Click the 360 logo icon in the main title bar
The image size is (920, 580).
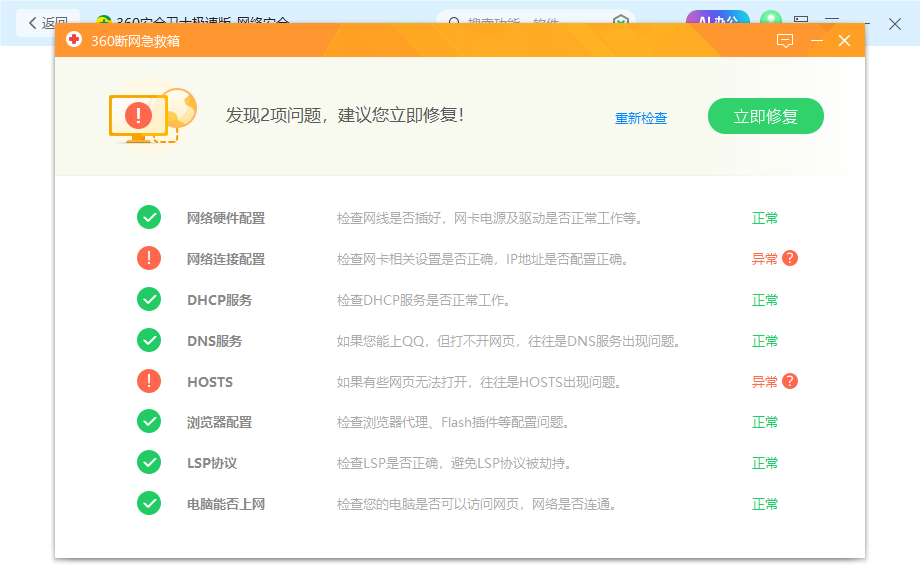(105, 18)
